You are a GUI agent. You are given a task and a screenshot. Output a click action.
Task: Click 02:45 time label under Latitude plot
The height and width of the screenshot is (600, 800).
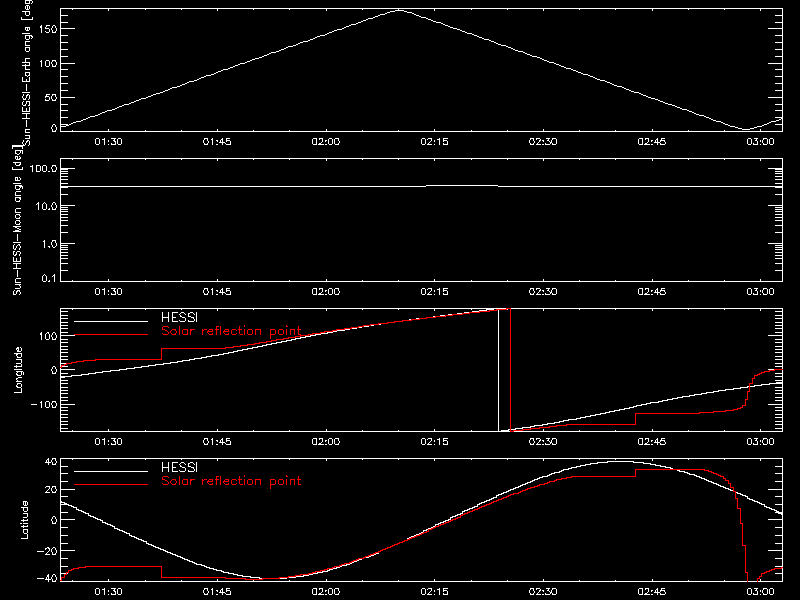tap(652, 592)
